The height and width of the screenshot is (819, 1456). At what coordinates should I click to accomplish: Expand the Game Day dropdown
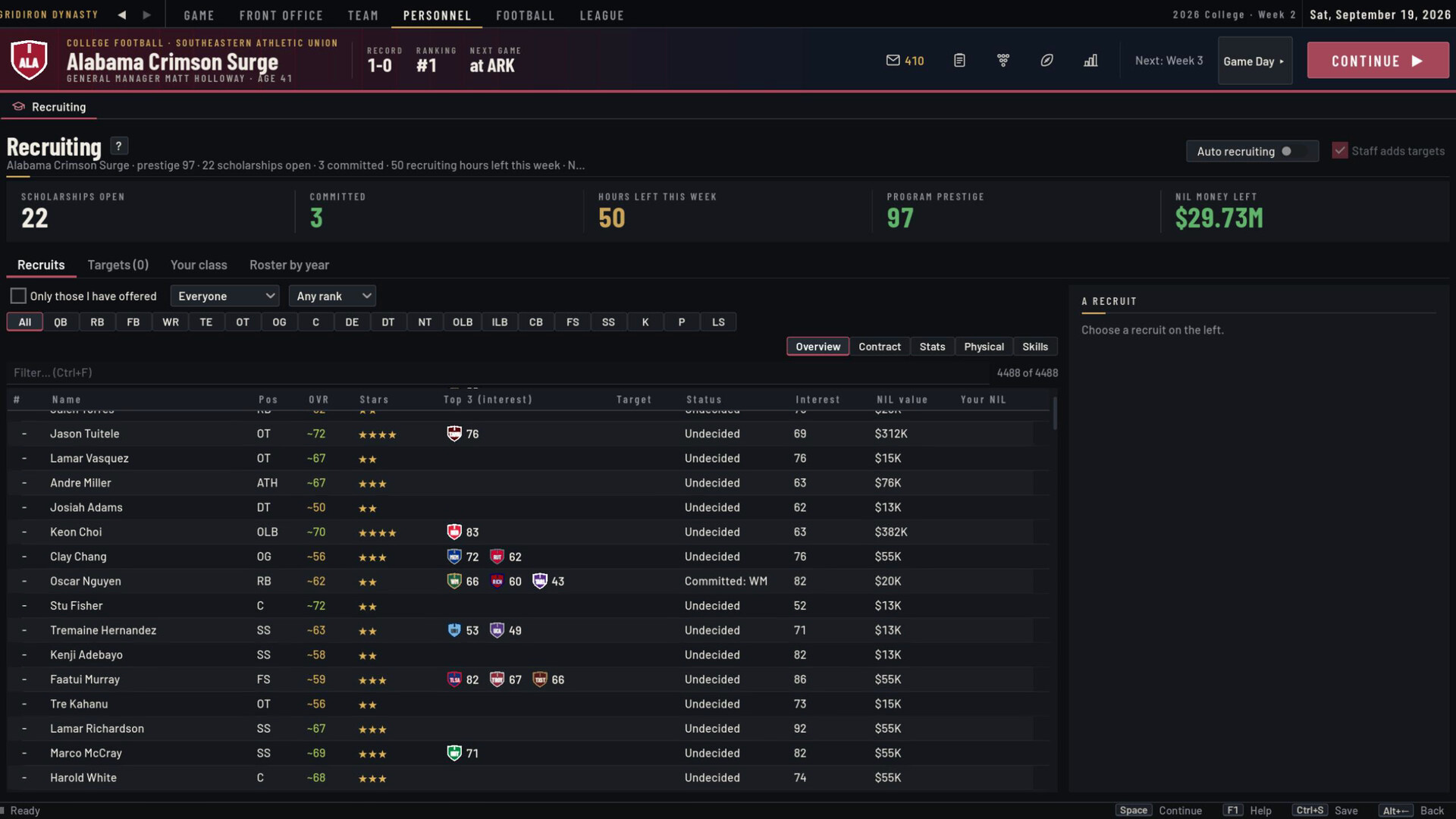pyautogui.click(x=1254, y=61)
